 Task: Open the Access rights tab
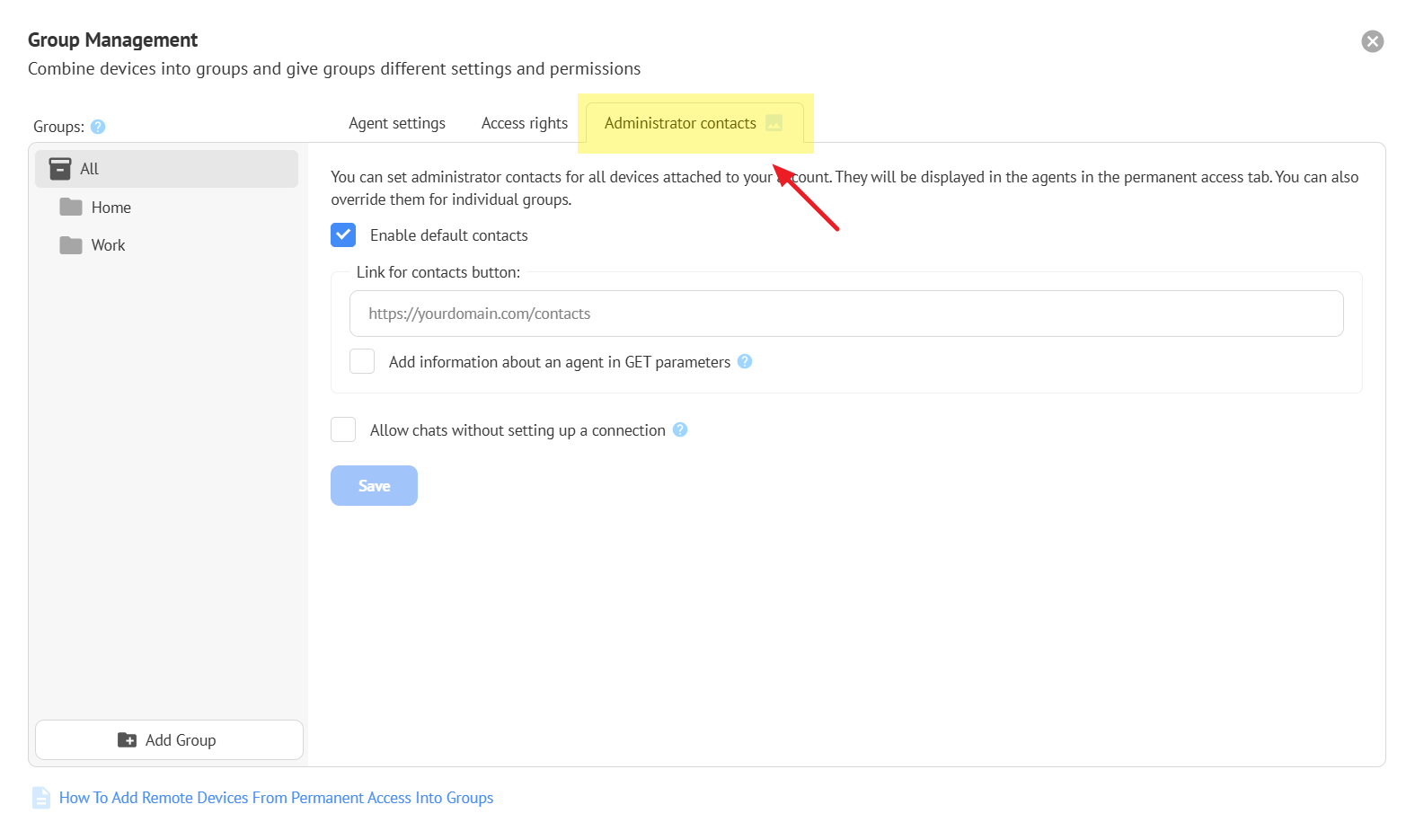[525, 123]
